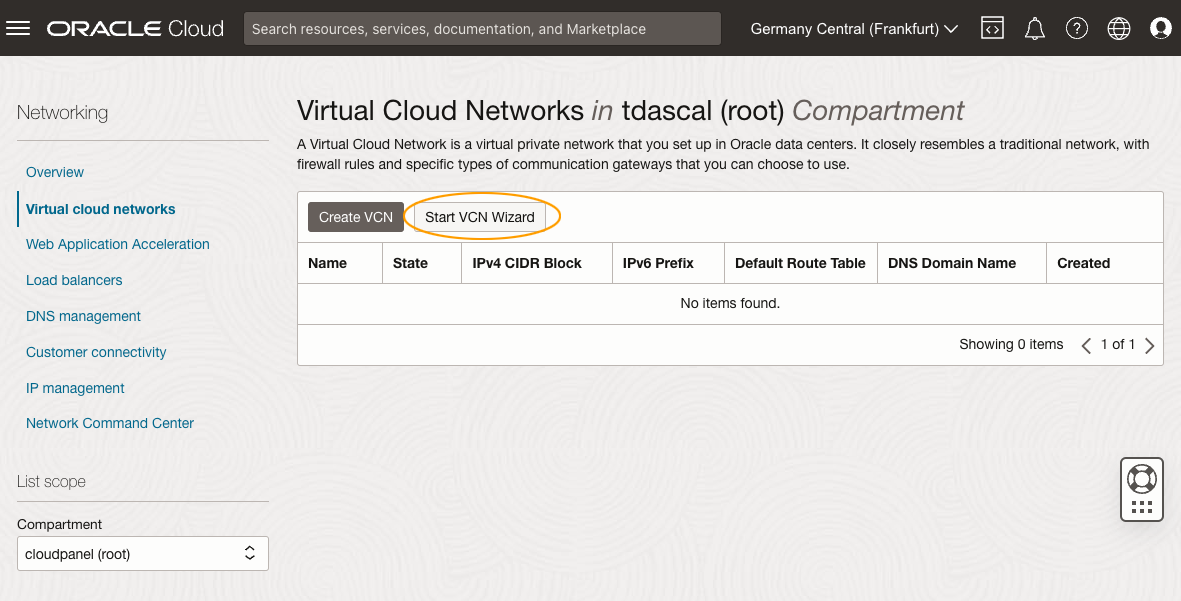Open the Help question mark icon
Viewport: 1181px width, 601px height.
click(1077, 28)
